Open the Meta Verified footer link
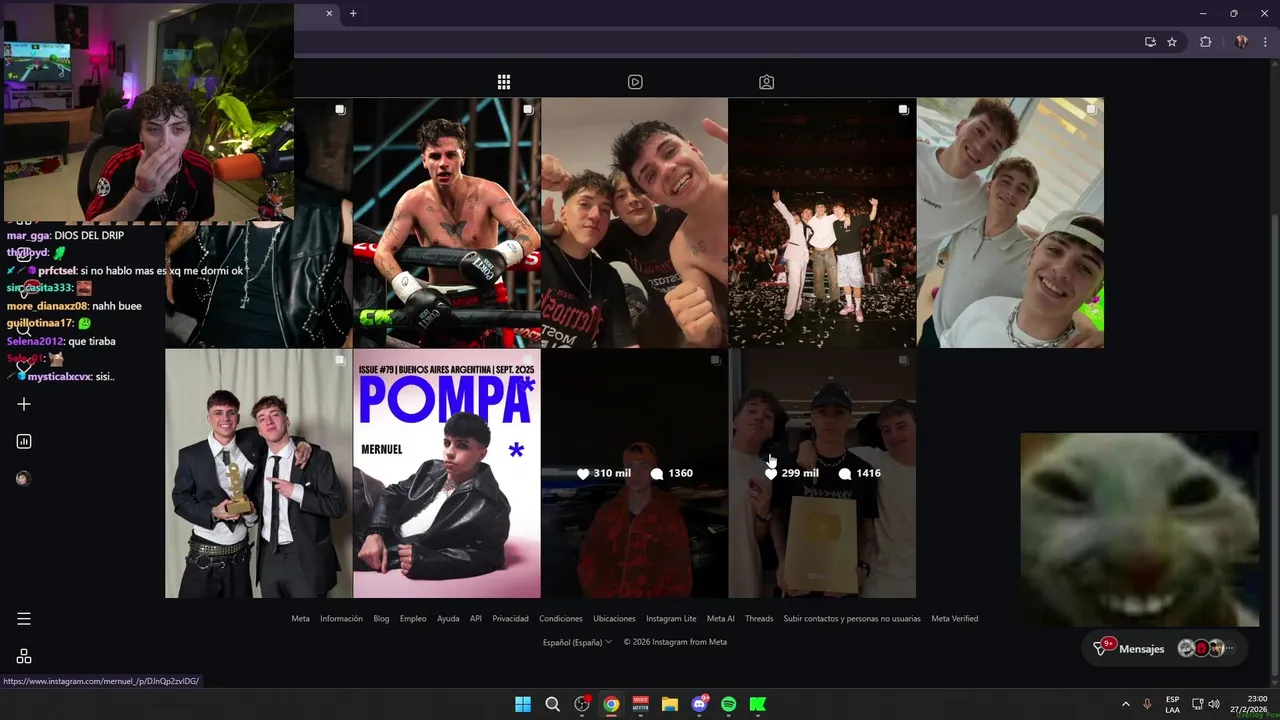 tap(955, 618)
